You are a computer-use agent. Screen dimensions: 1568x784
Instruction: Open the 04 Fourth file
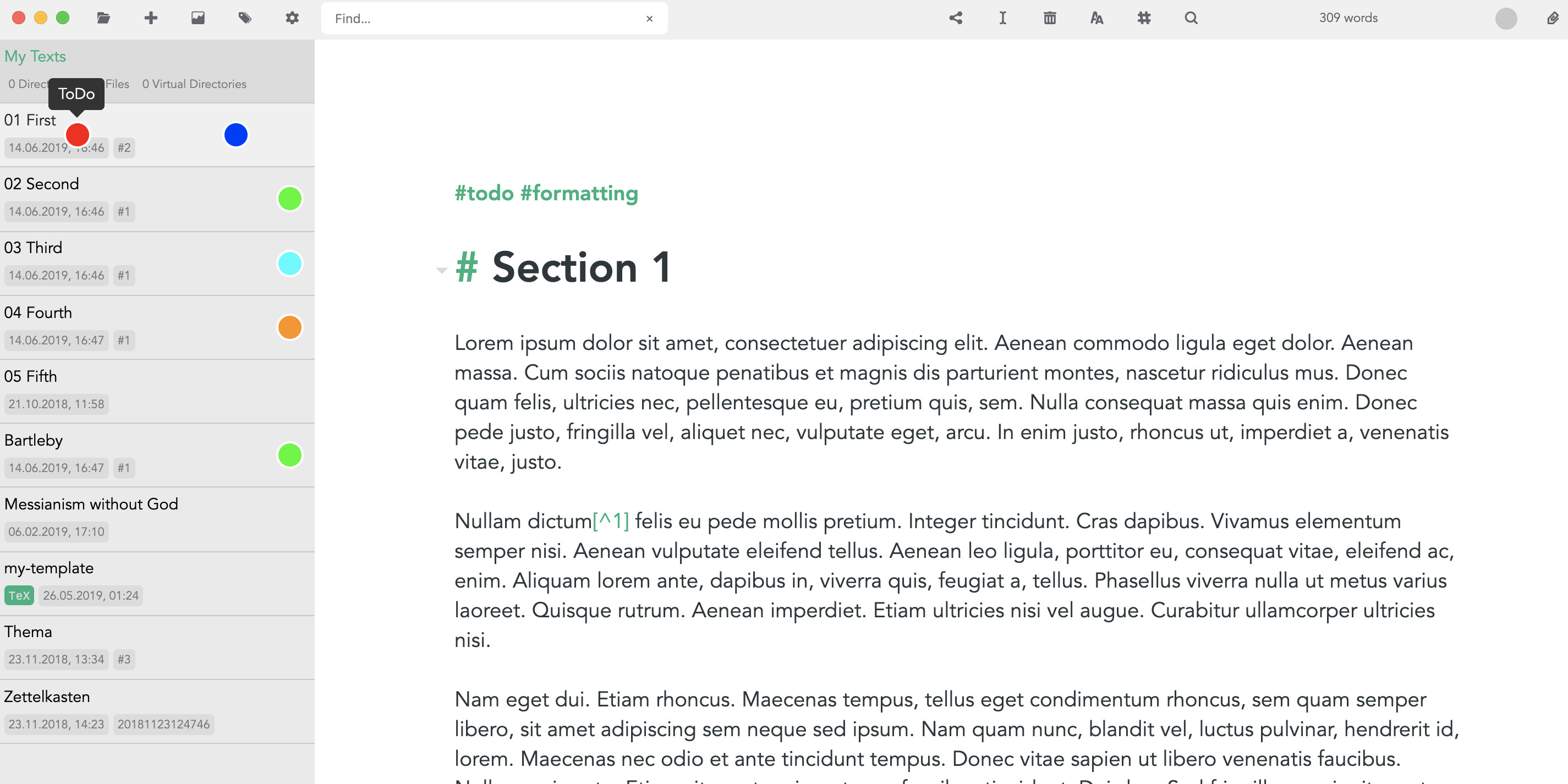point(157,327)
